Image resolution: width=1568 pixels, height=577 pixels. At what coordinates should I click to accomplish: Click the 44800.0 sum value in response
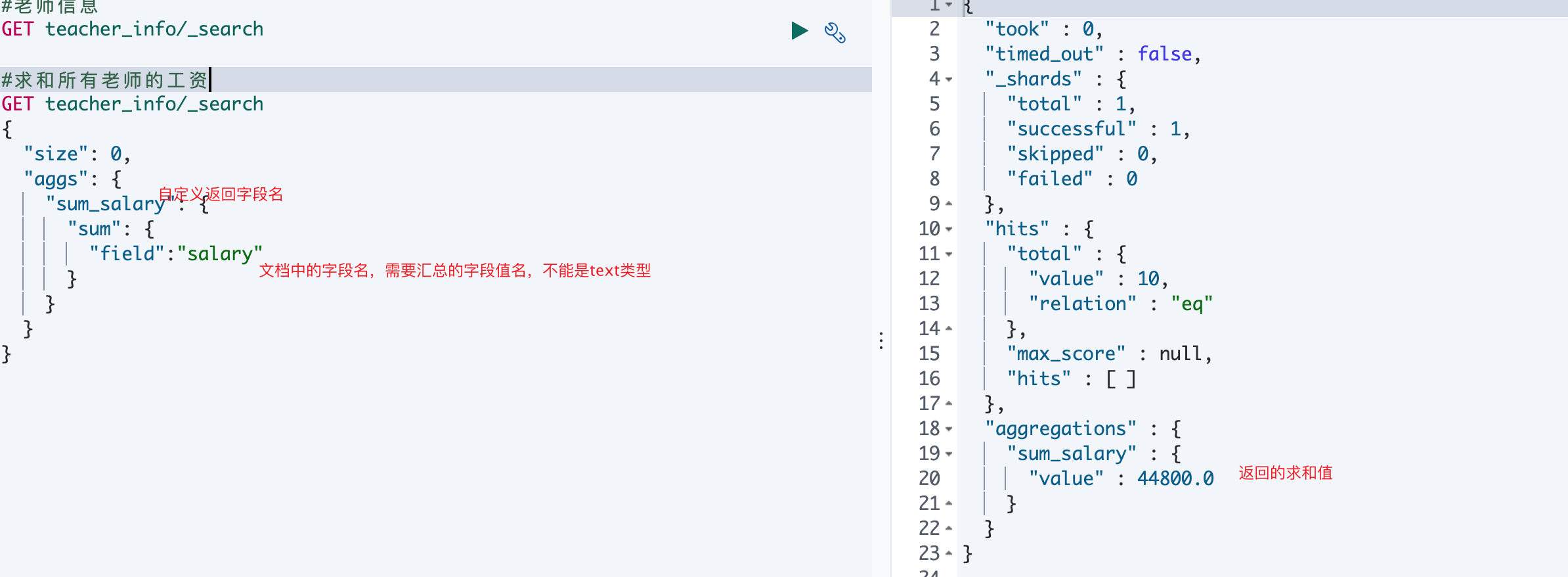click(x=1175, y=479)
